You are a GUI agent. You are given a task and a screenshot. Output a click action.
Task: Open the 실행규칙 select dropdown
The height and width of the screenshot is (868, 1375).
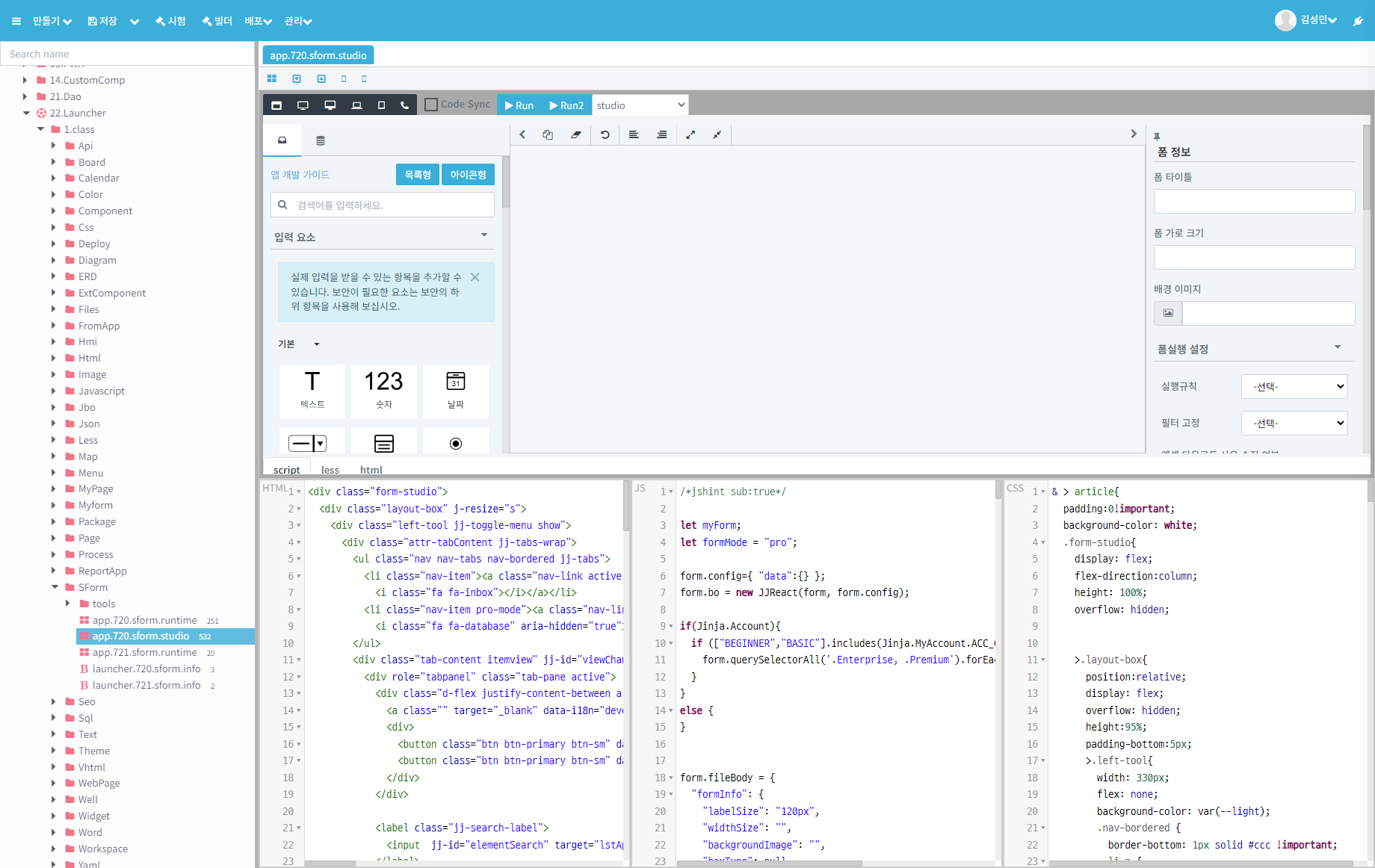click(1294, 386)
